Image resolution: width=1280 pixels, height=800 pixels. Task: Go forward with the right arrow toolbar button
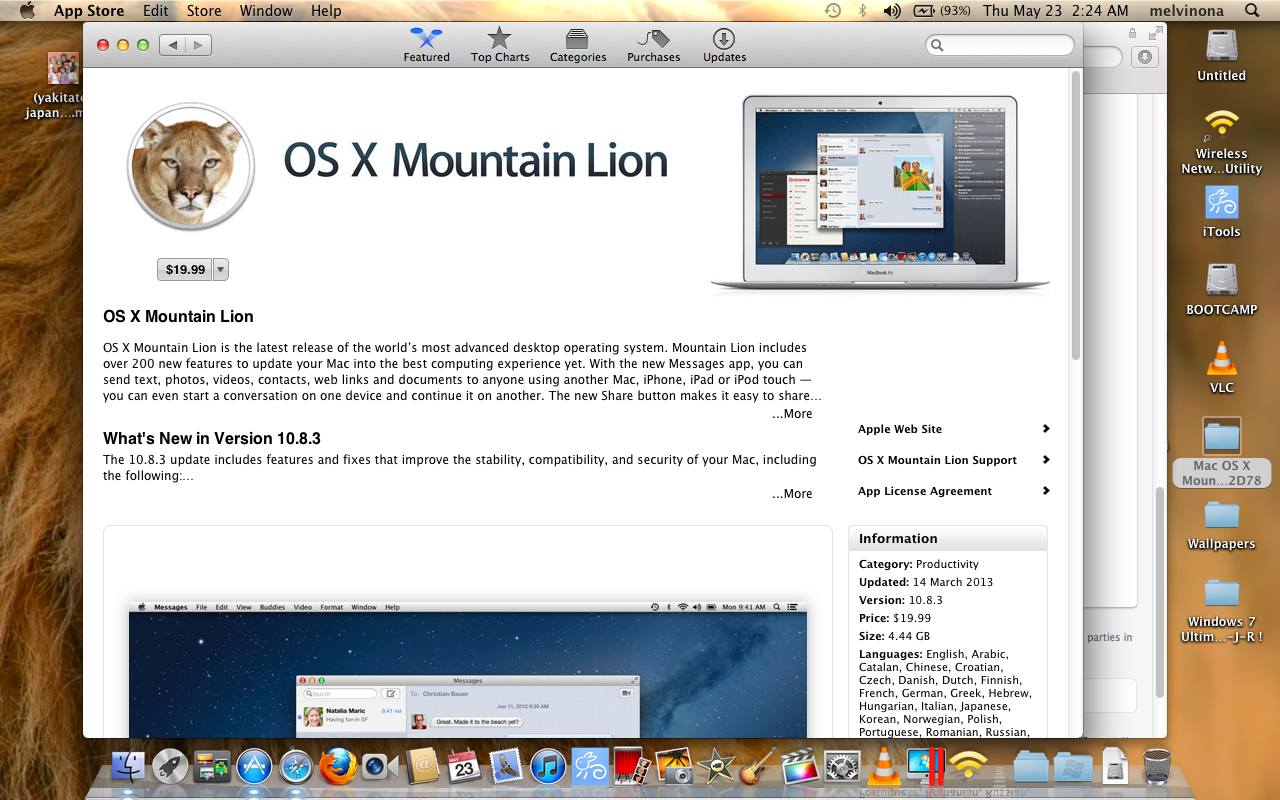coord(199,45)
